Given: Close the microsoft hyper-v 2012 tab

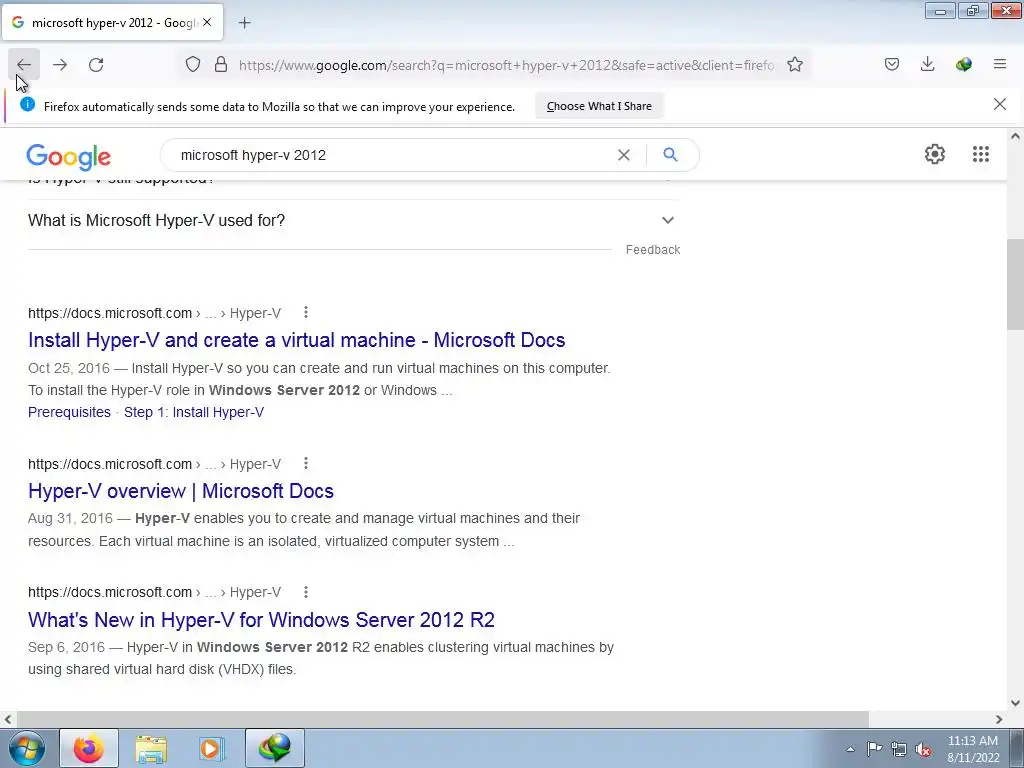Looking at the screenshot, I should coord(207,22).
